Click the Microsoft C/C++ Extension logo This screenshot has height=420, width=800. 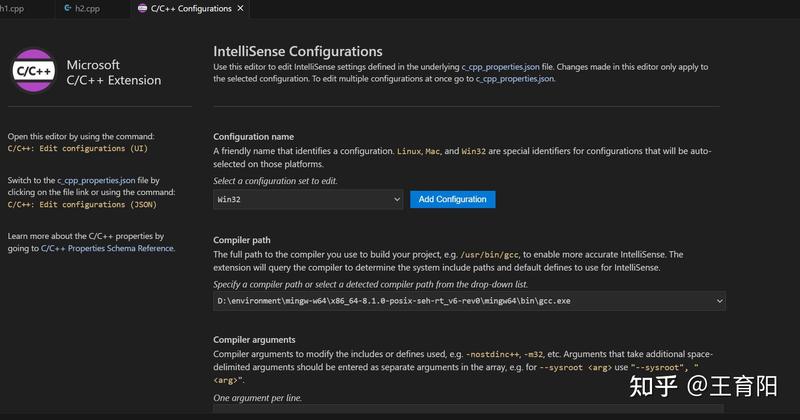(x=34, y=70)
